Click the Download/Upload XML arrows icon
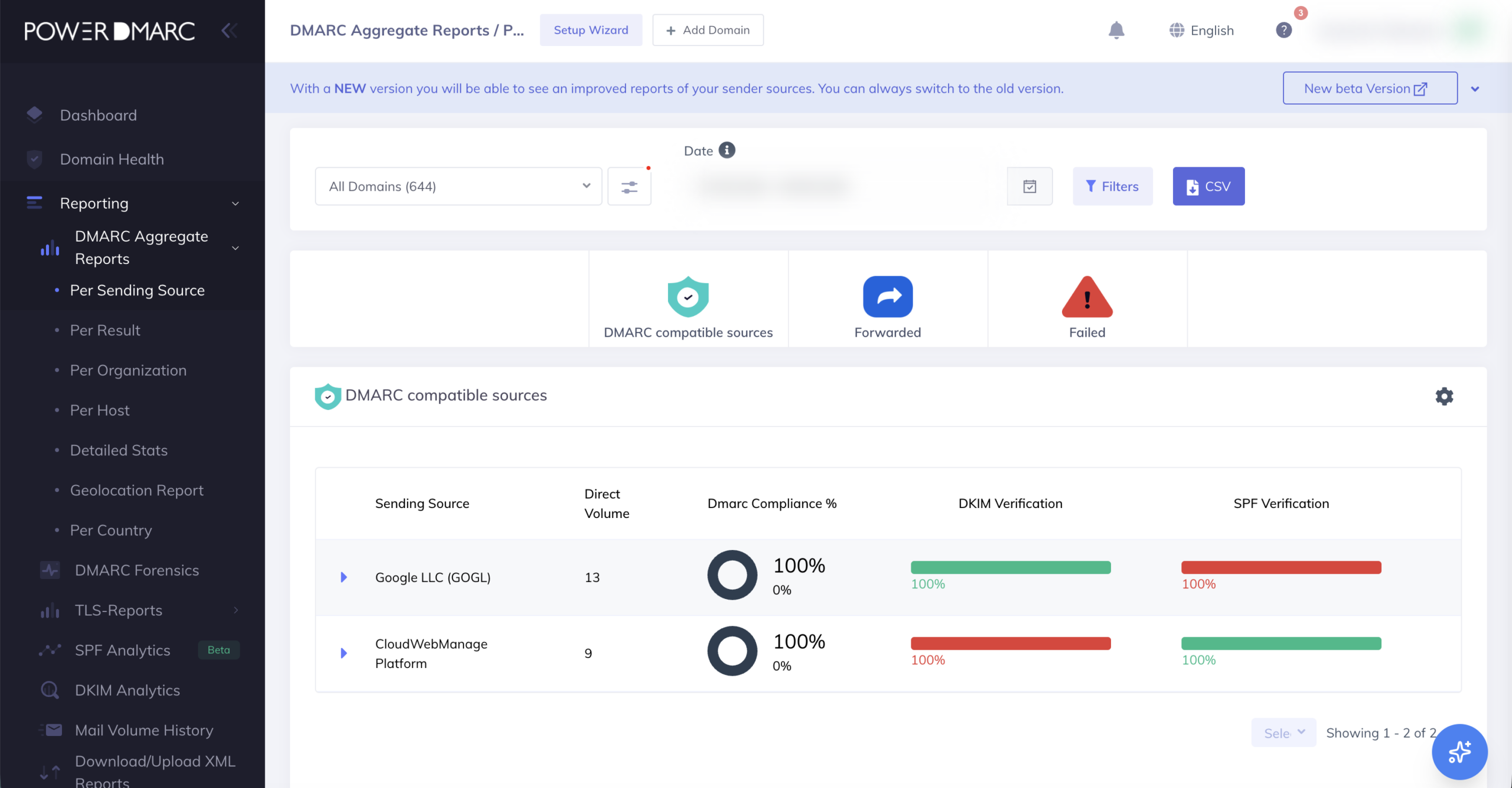Screen dimensions: 1512x788 tap(50, 771)
